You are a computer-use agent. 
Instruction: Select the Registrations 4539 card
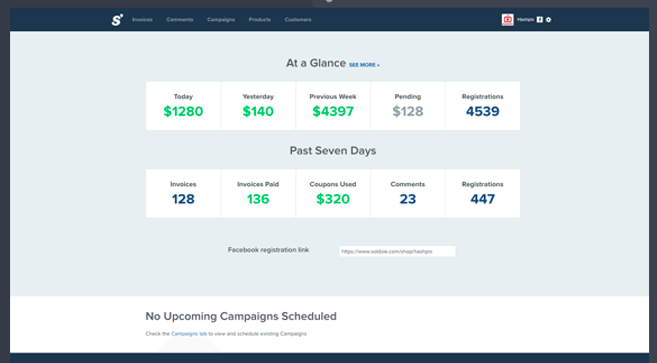pos(483,106)
